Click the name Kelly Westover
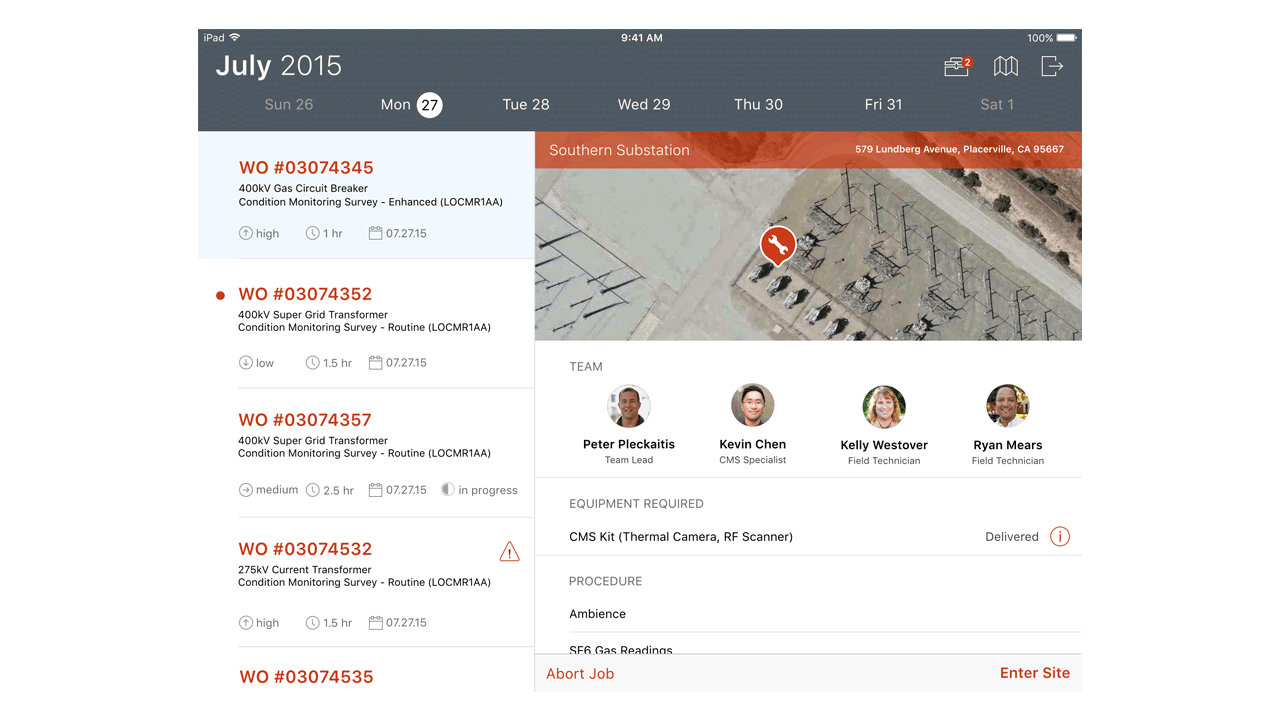Image resolution: width=1280 pixels, height=720 pixels. coord(884,445)
